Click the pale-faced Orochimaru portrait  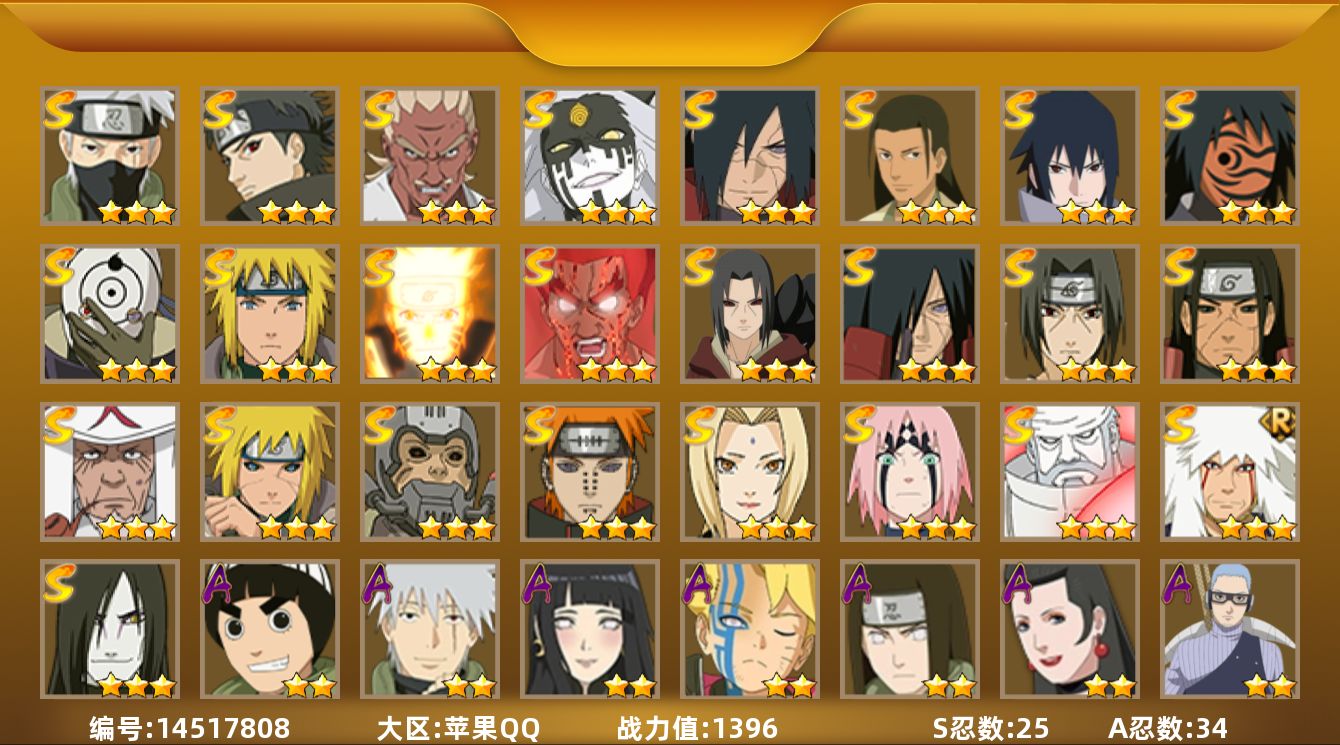coord(109,629)
